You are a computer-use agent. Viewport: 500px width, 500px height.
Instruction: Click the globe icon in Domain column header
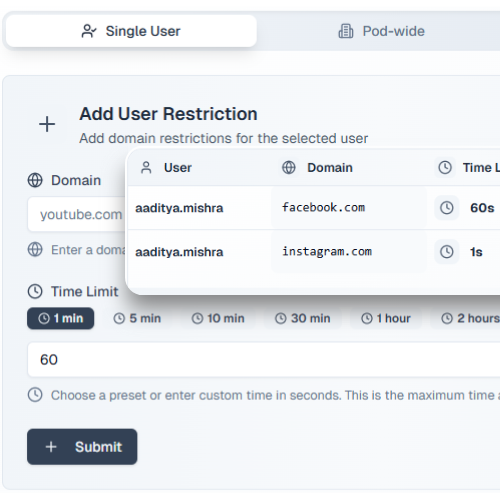(289, 168)
